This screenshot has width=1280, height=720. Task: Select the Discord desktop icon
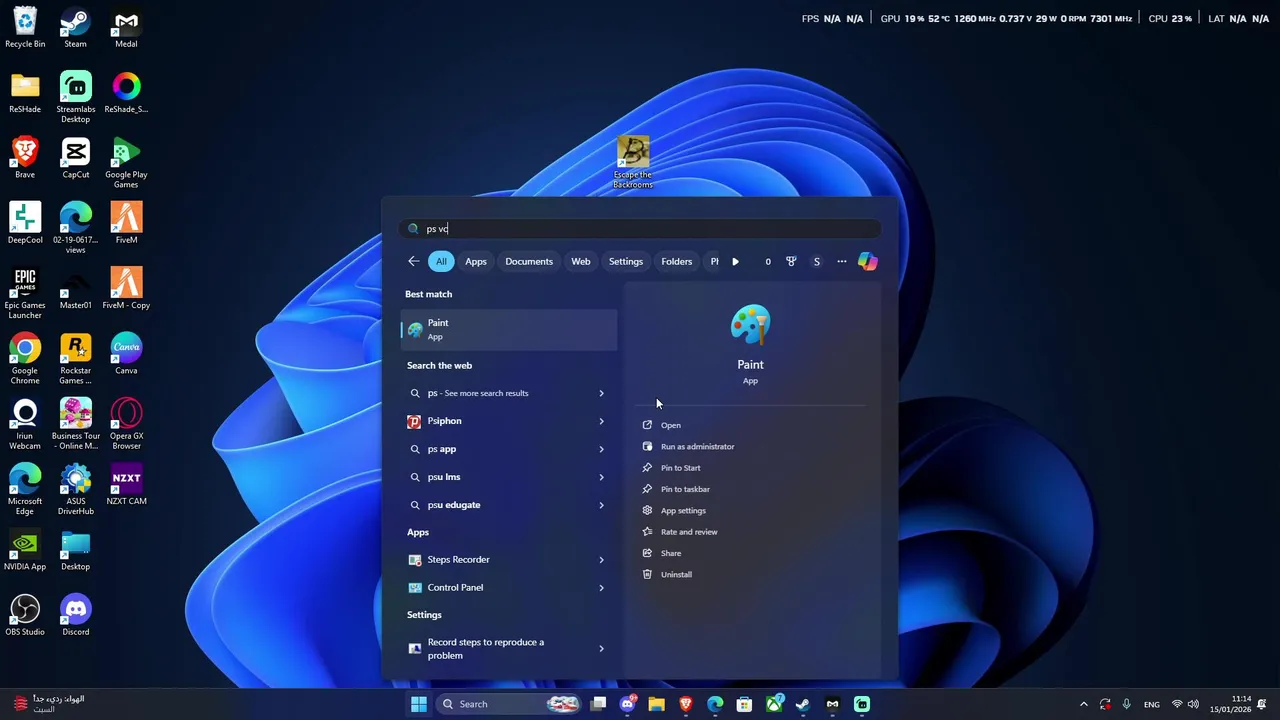(75, 616)
